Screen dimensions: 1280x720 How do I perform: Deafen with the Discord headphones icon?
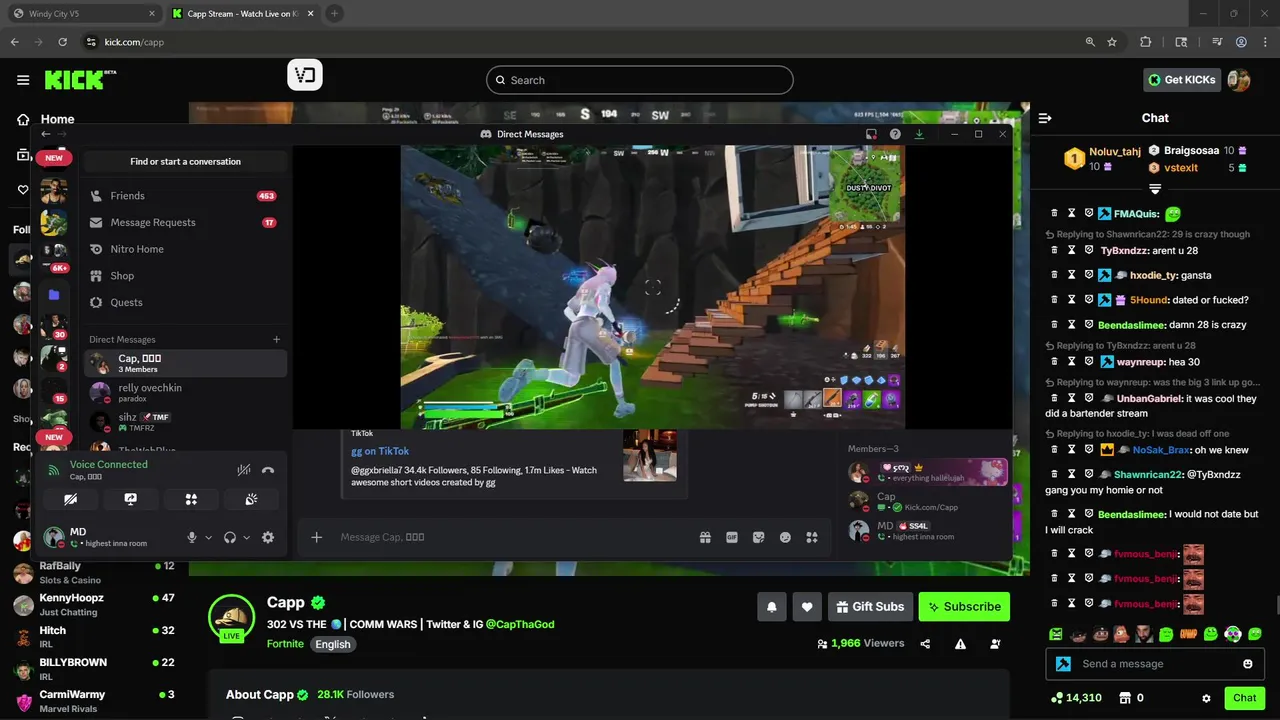(x=230, y=537)
